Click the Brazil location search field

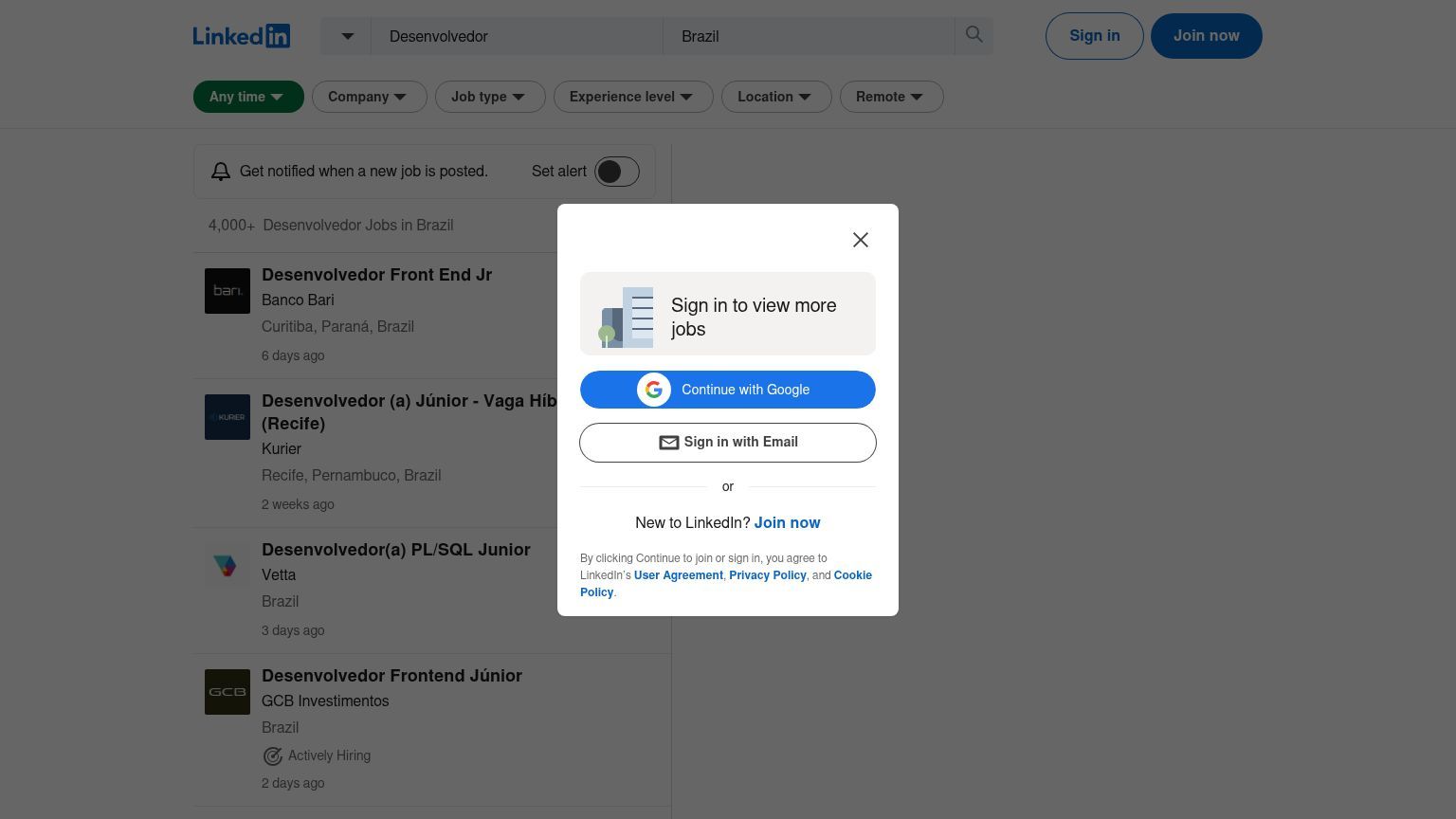tap(810, 36)
